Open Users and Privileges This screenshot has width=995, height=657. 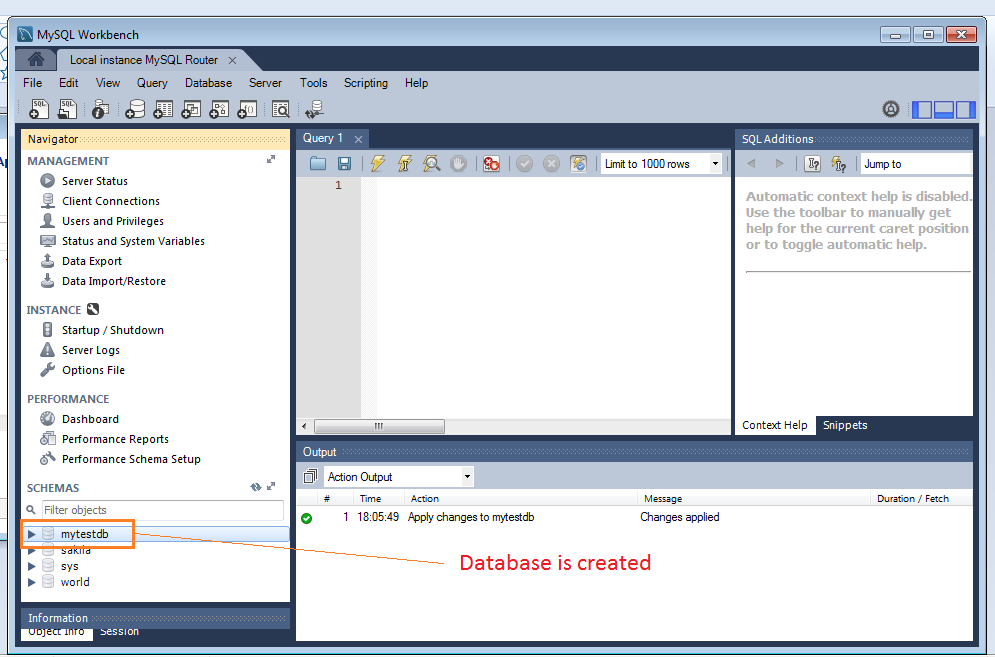[112, 221]
